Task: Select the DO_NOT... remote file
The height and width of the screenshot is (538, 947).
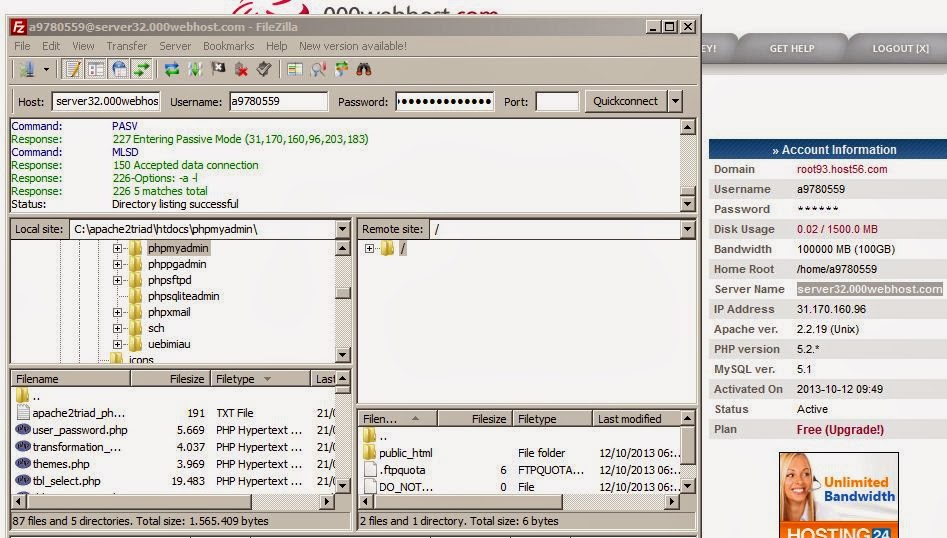Action: [405, 487]
